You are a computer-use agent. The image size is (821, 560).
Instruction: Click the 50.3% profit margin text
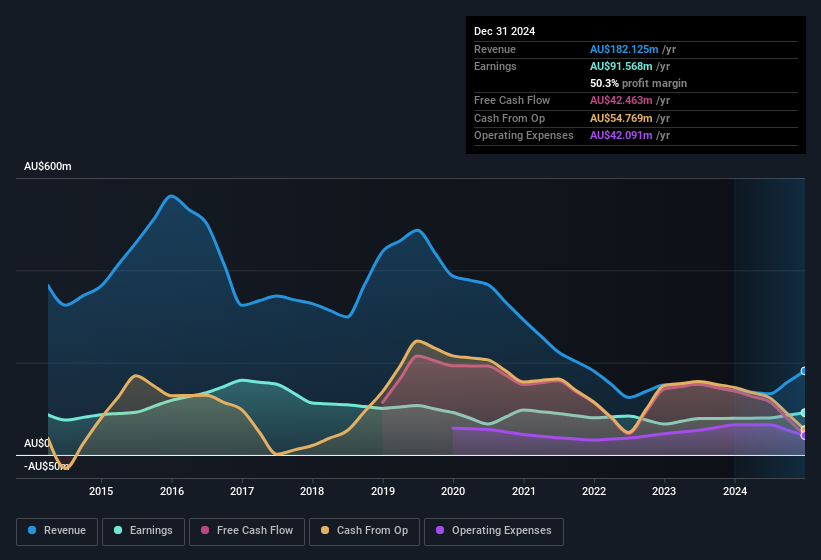point(638,83)
